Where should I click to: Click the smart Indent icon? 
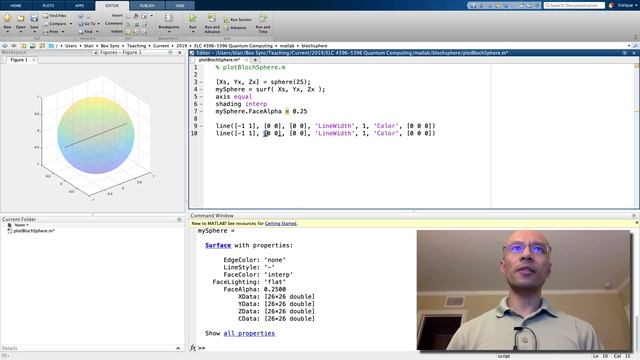(x=128, y=31)
